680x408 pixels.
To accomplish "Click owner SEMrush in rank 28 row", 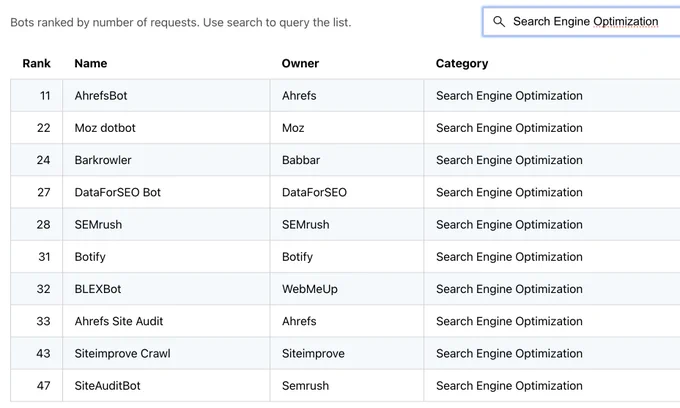I will pos(347,224).
